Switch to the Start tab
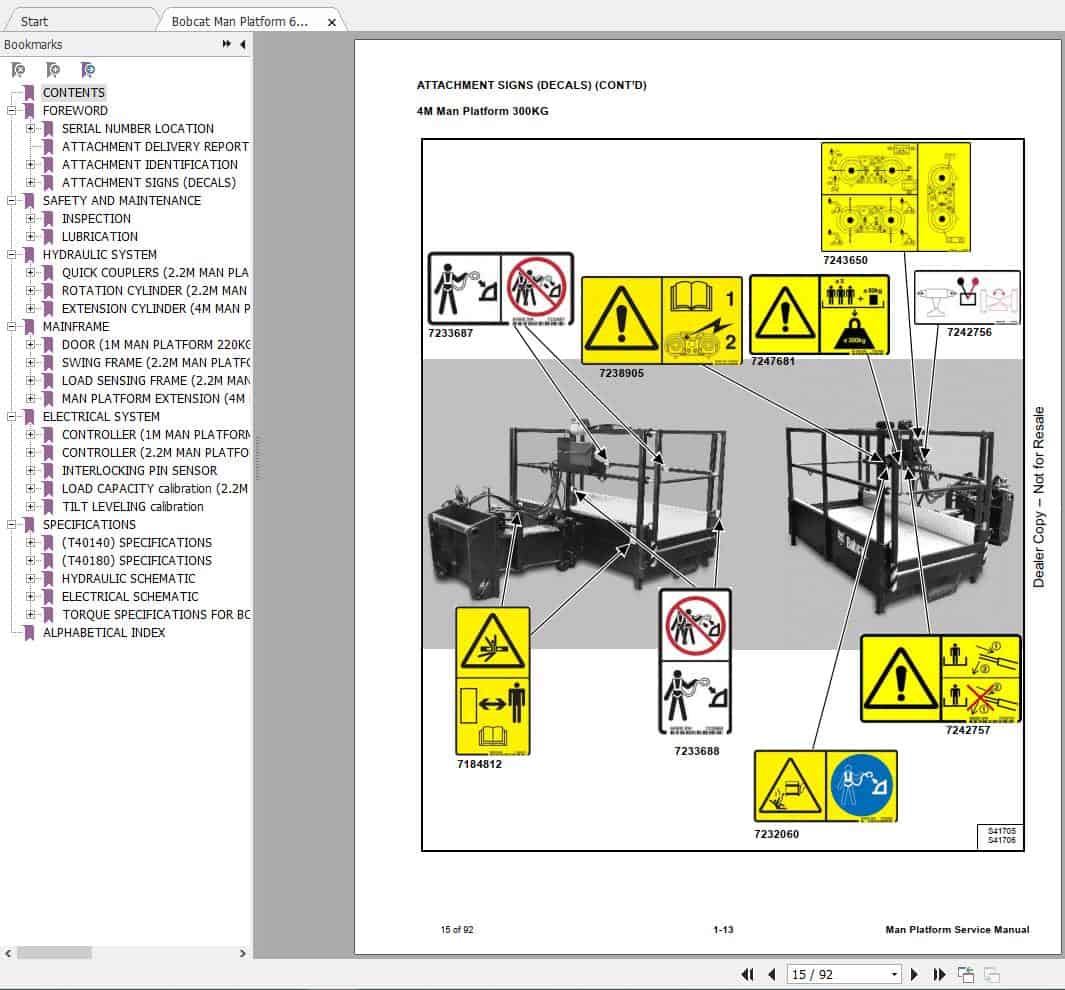The width and height of the screenshot is (1065, 990). coord(33,20)
